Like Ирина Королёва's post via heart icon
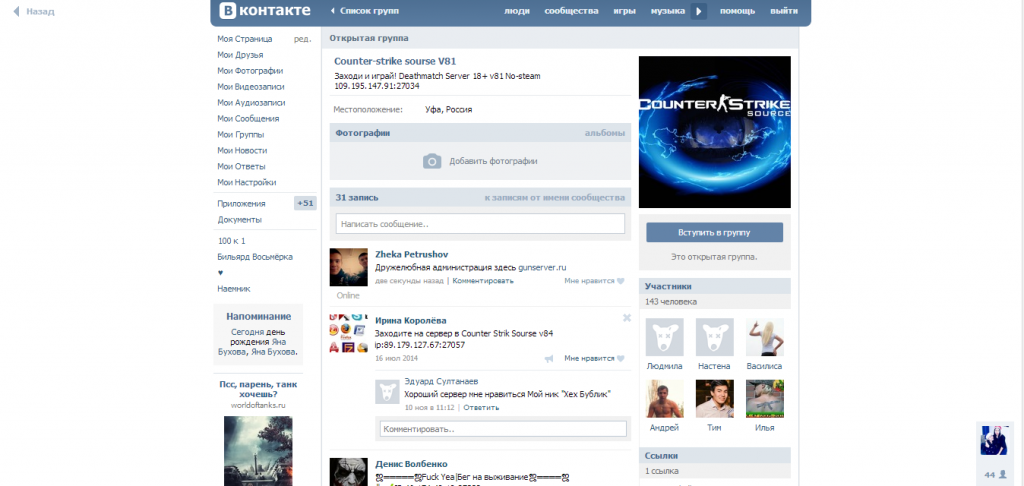 pyautogui.click(x=620, y=358)
